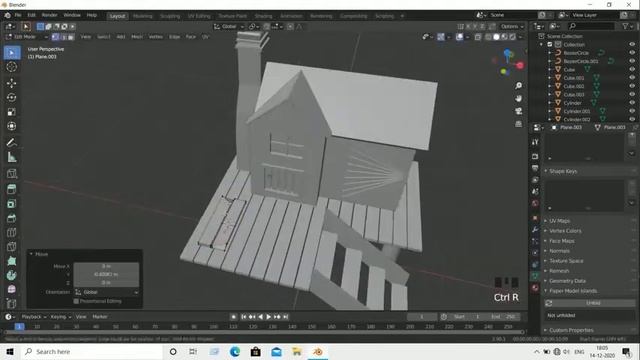This screenshot has width=640, height=360.
Task: Click the Outliner search field
Action: click(x=591, y=26)
